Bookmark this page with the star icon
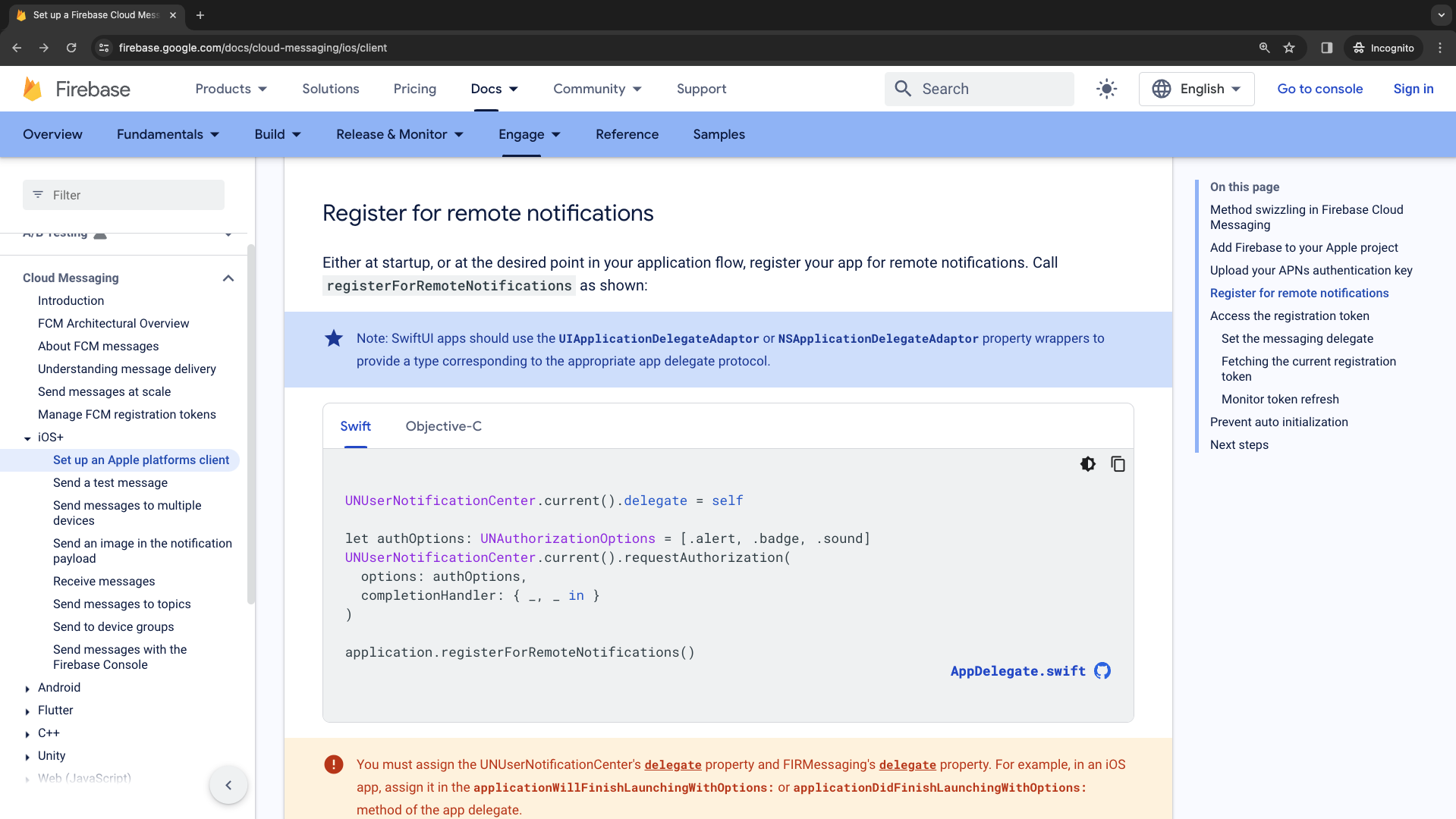The width and height of the screenshot is (1456, 819). coord(1289,48)
